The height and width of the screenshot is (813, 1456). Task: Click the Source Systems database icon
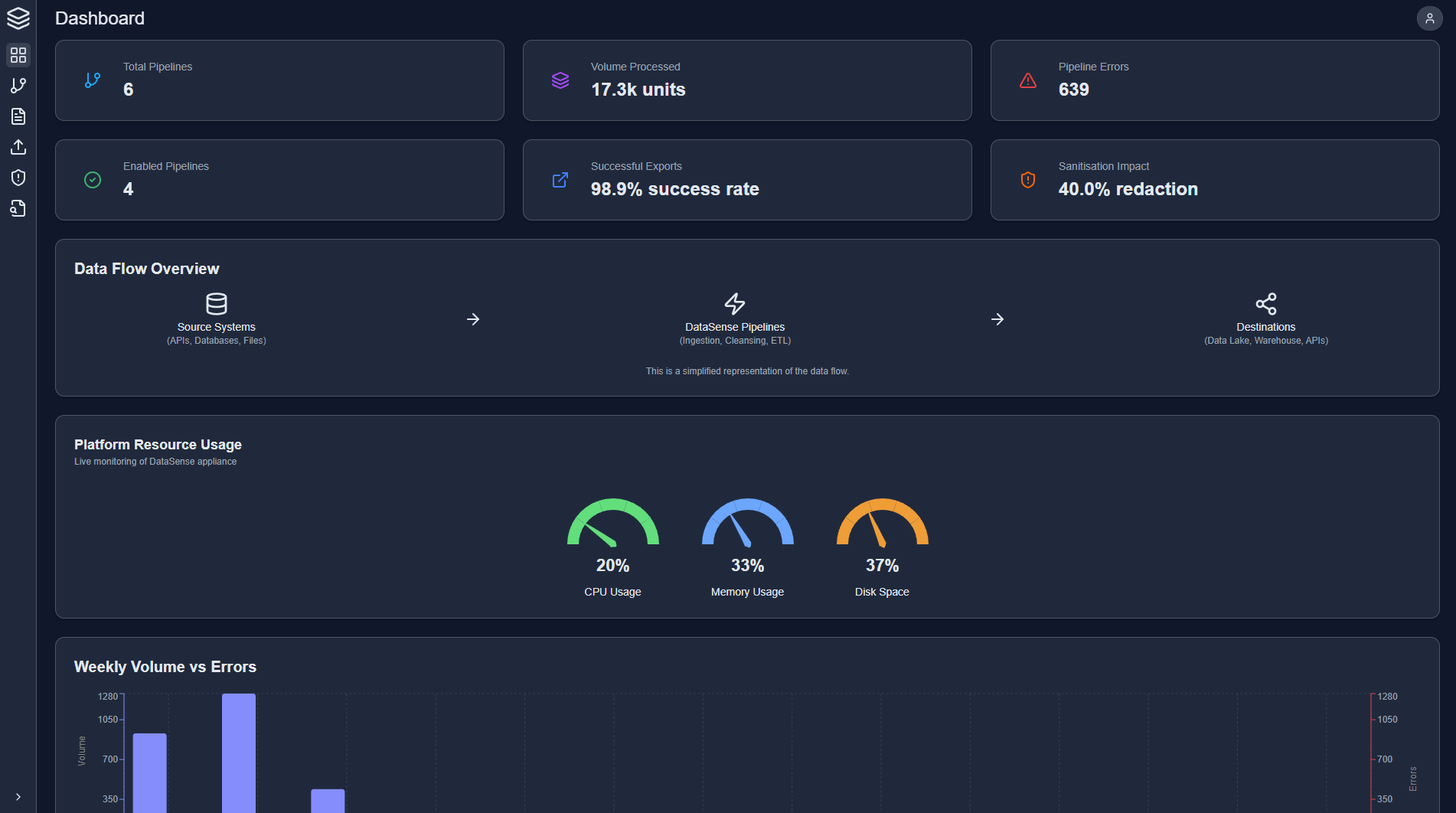pyautogui.click(x=217, y=304)
